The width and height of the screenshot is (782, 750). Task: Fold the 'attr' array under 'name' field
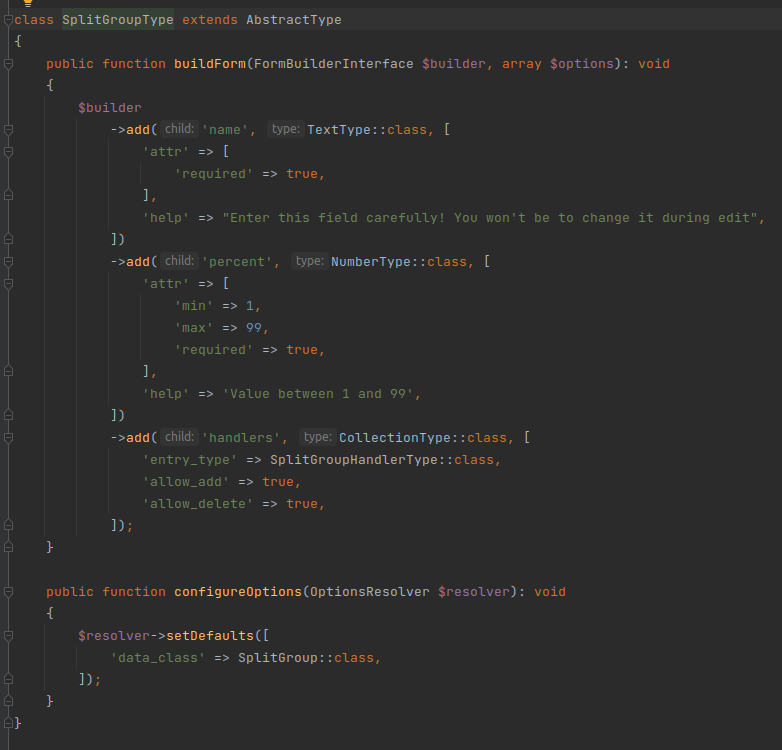point(8,152)
